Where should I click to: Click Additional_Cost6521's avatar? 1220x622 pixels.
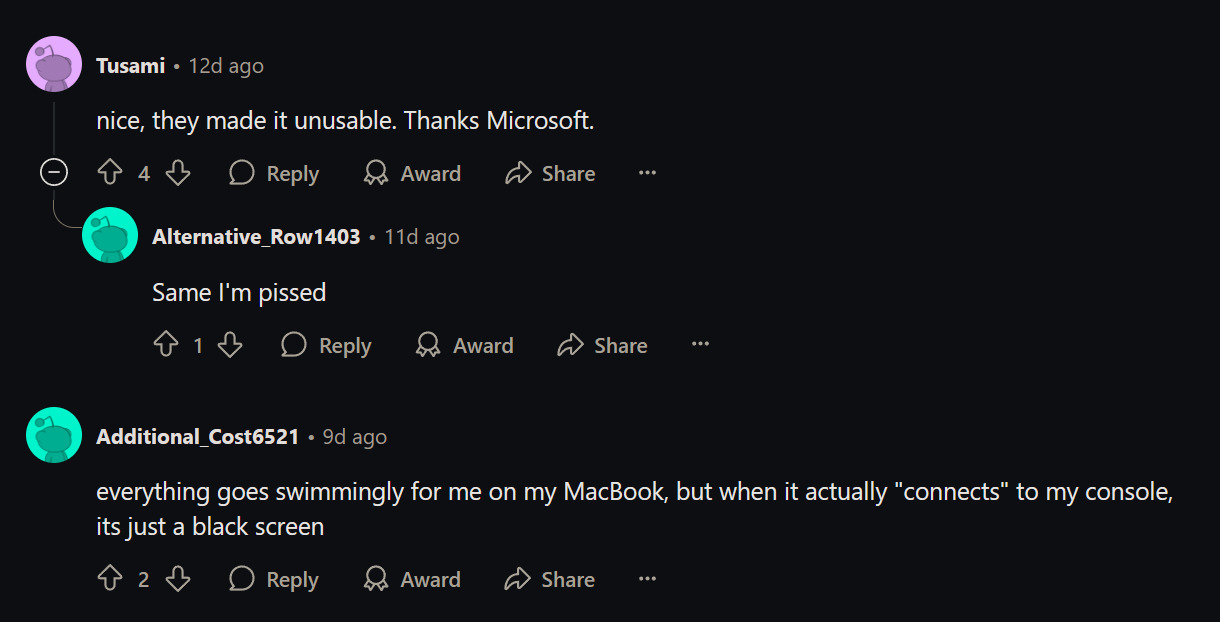coord(54,435)
